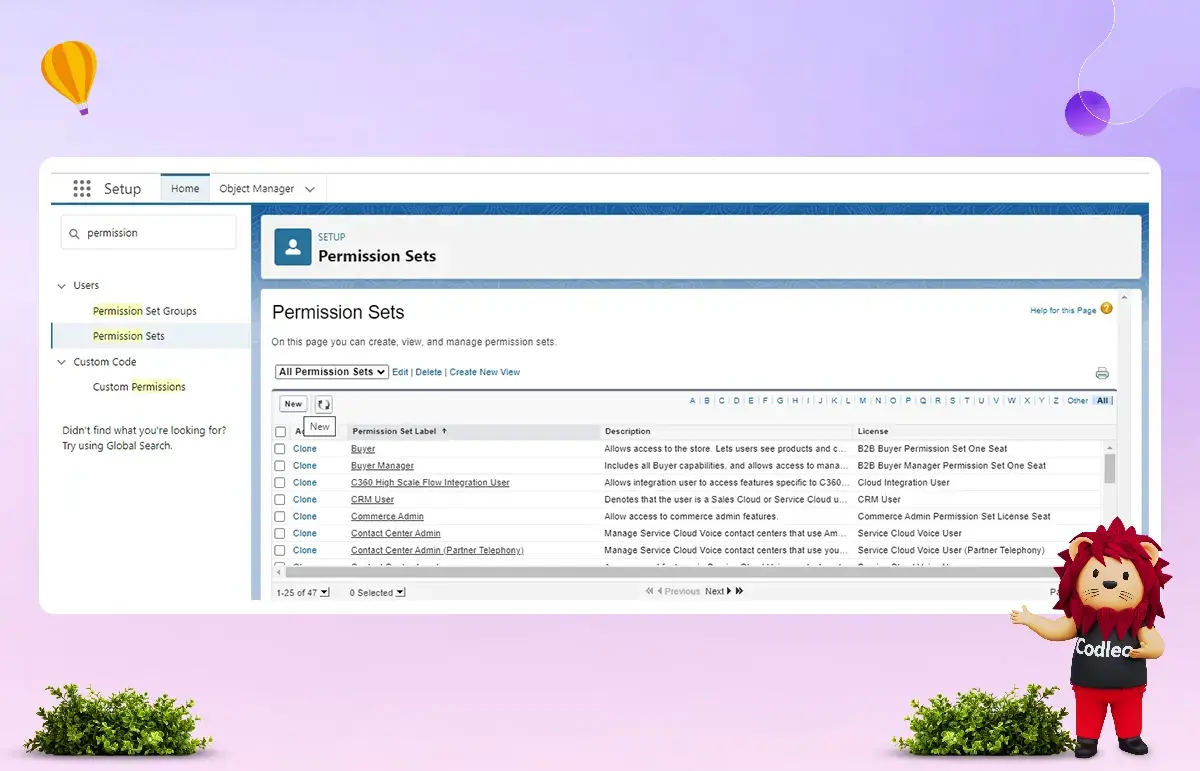Viewport: 1200px width, 771px height.
Task: Click the search magnifier icon in Quick Find
Action: [x=74, y=233]
